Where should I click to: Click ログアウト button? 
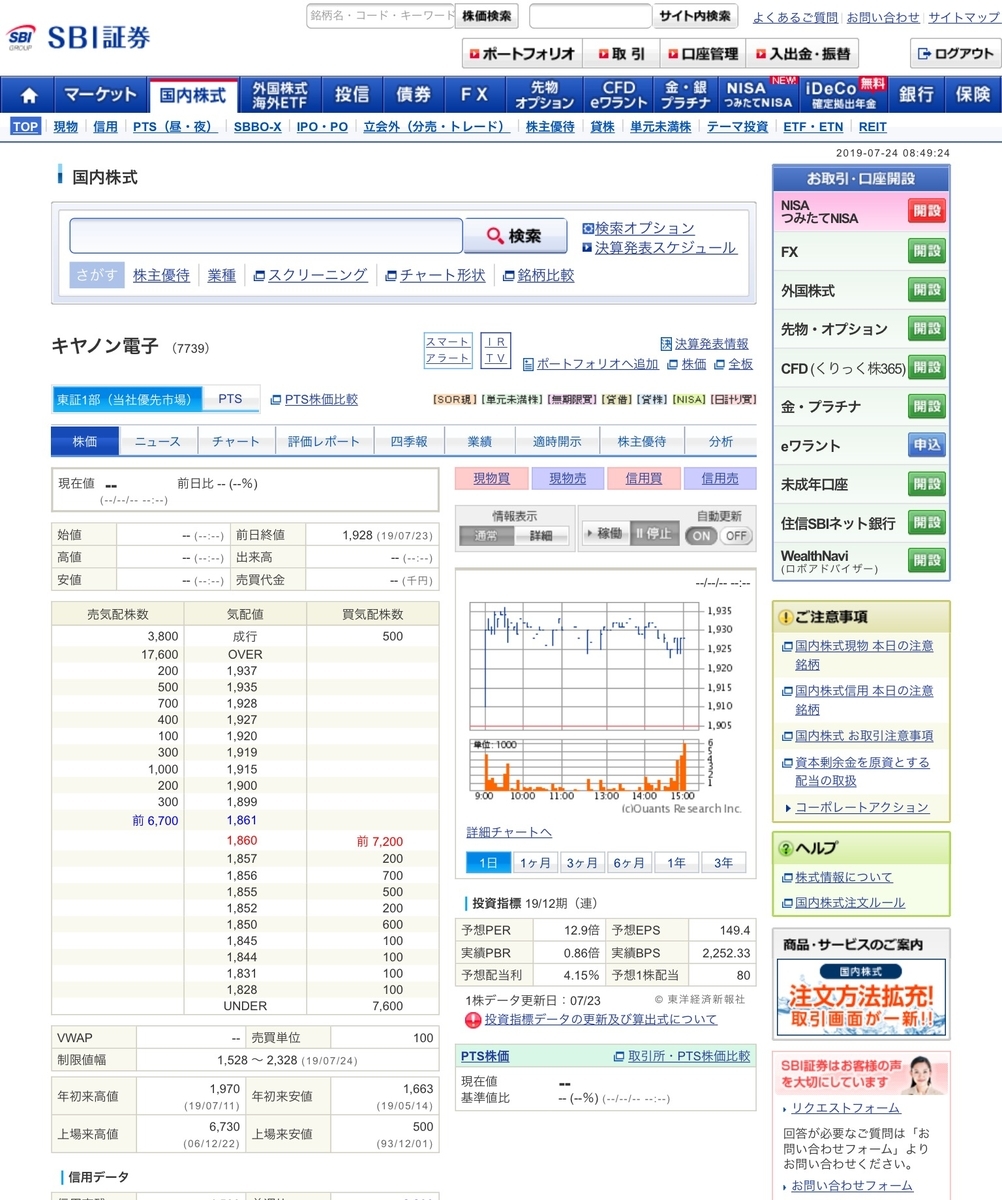click(x=955, y=53)
